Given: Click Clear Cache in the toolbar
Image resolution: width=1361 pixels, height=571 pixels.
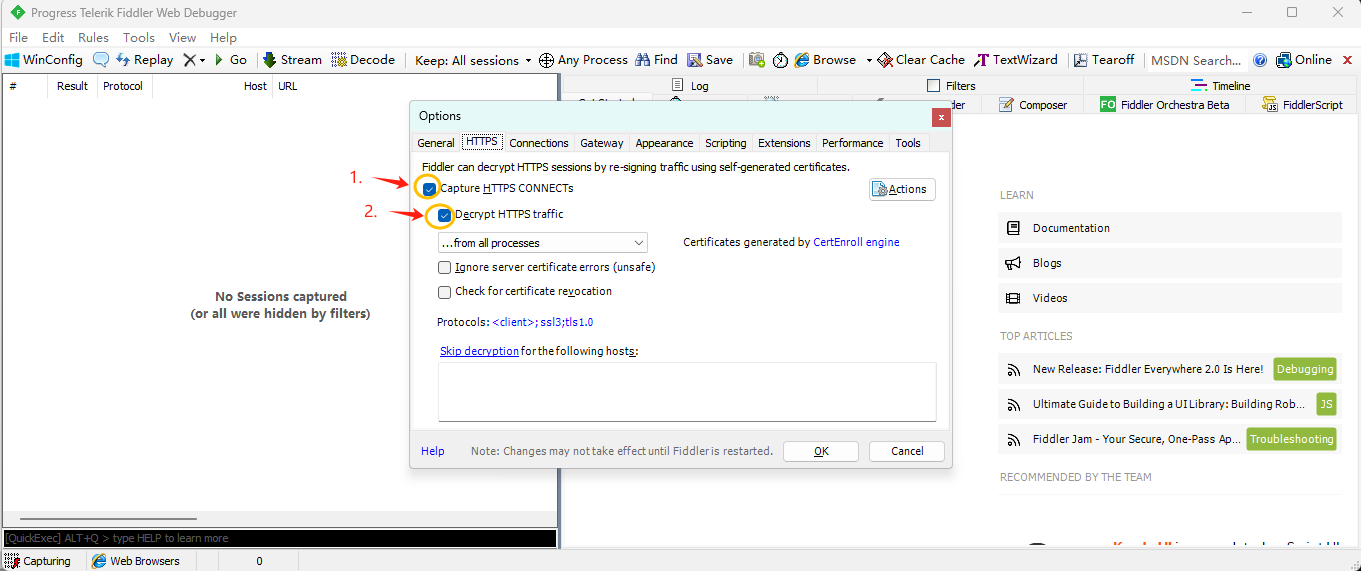Looking at the screenshot, I should (x=921, y=60).
